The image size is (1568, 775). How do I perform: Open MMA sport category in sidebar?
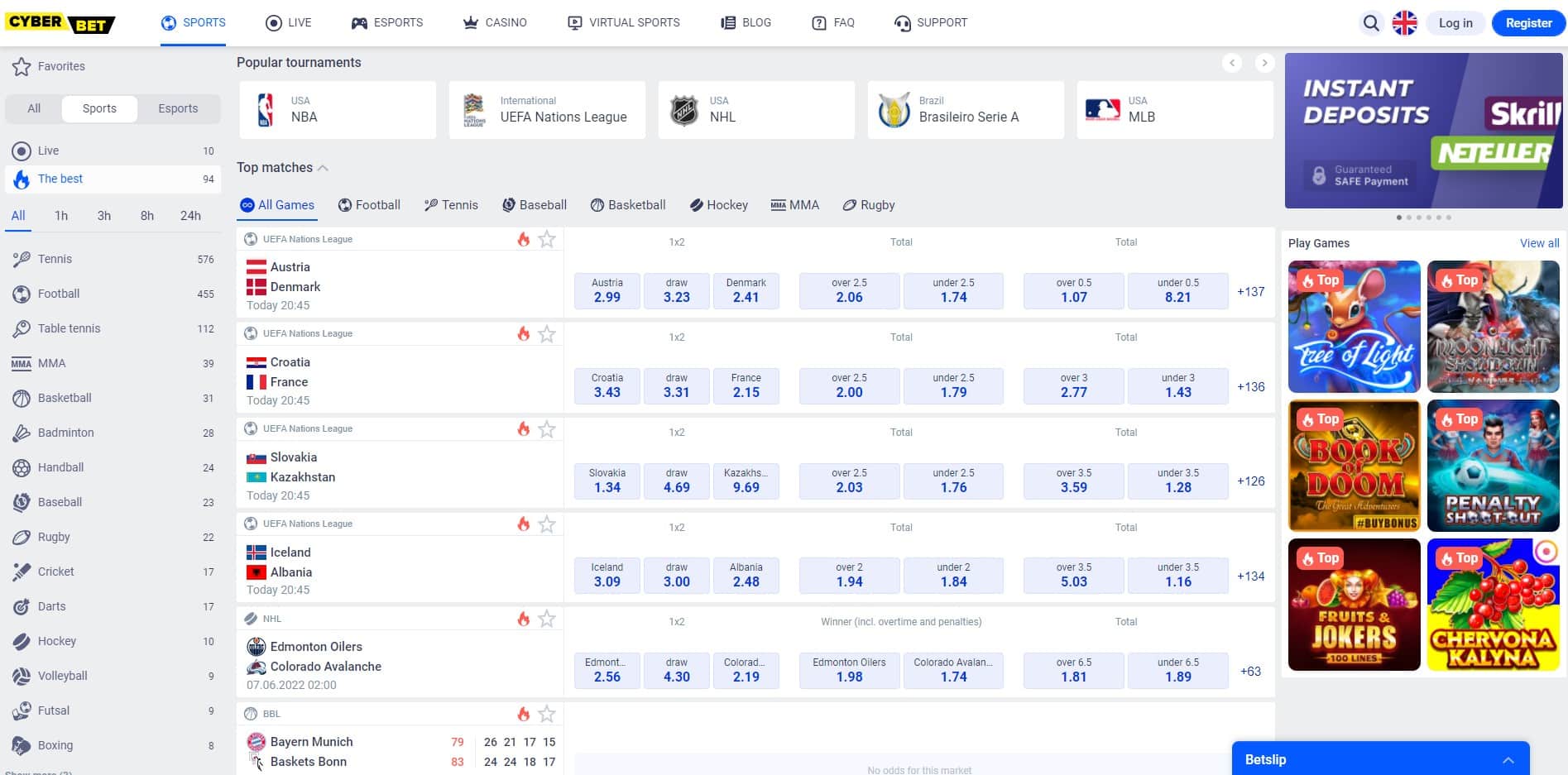pyautogui.click(x=113, y=363)
